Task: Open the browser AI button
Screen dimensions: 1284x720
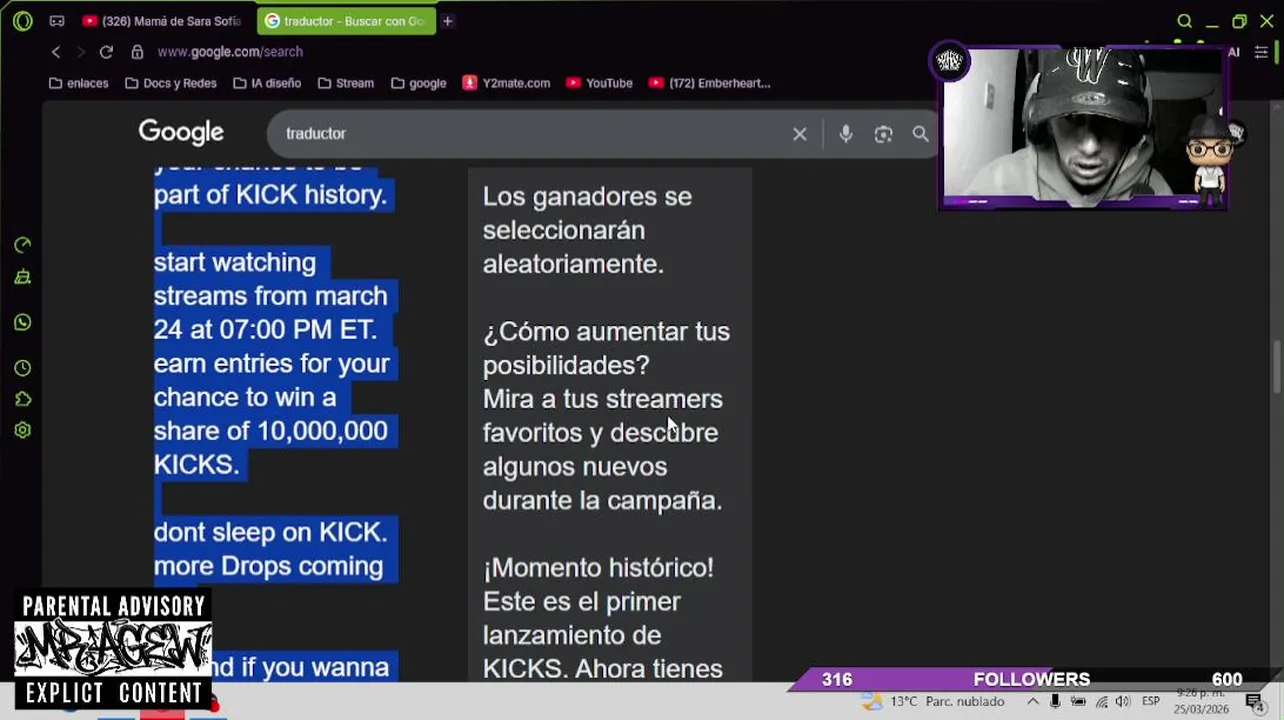Action: (x=1234, y=52)
